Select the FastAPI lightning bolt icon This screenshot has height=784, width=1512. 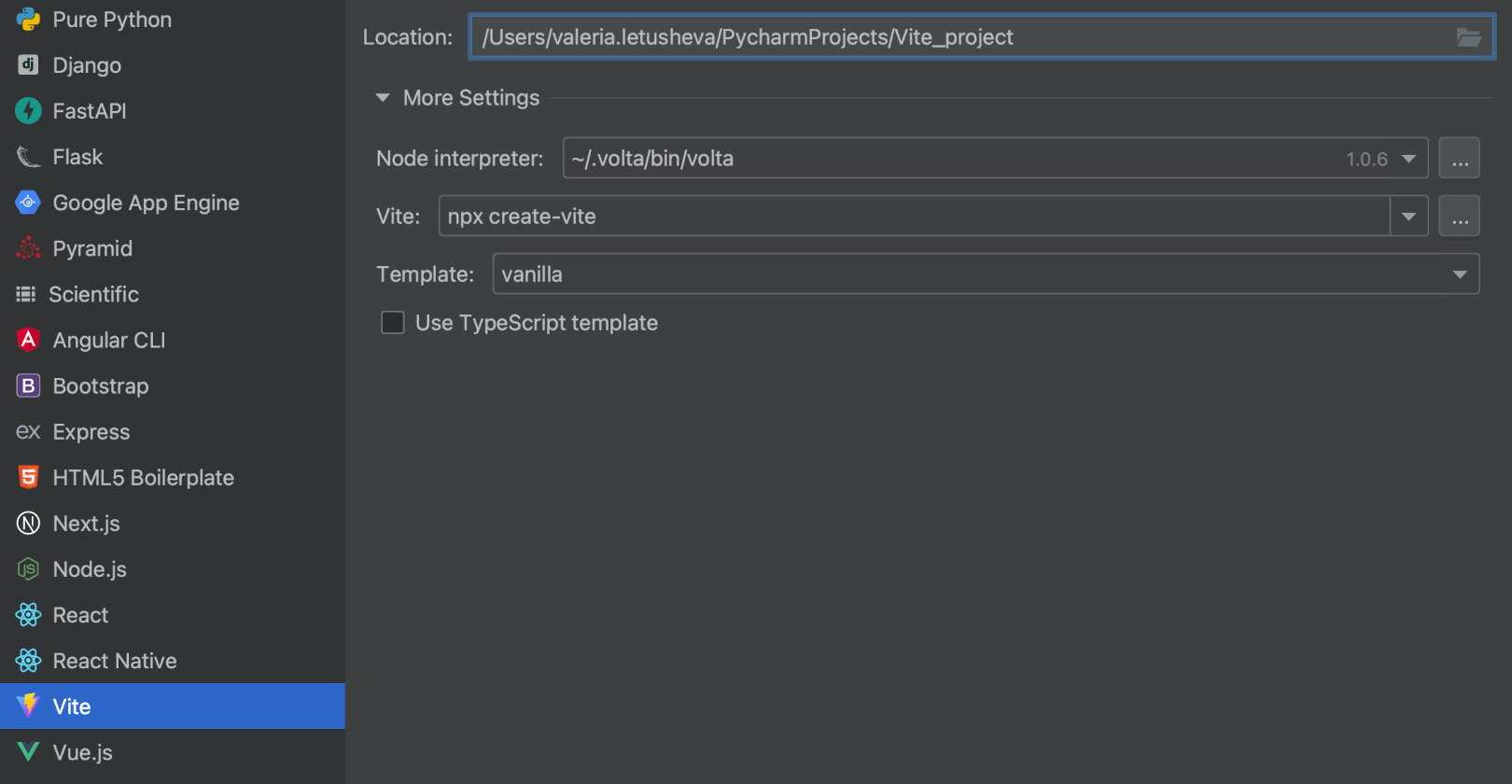(x=28, y=111)
